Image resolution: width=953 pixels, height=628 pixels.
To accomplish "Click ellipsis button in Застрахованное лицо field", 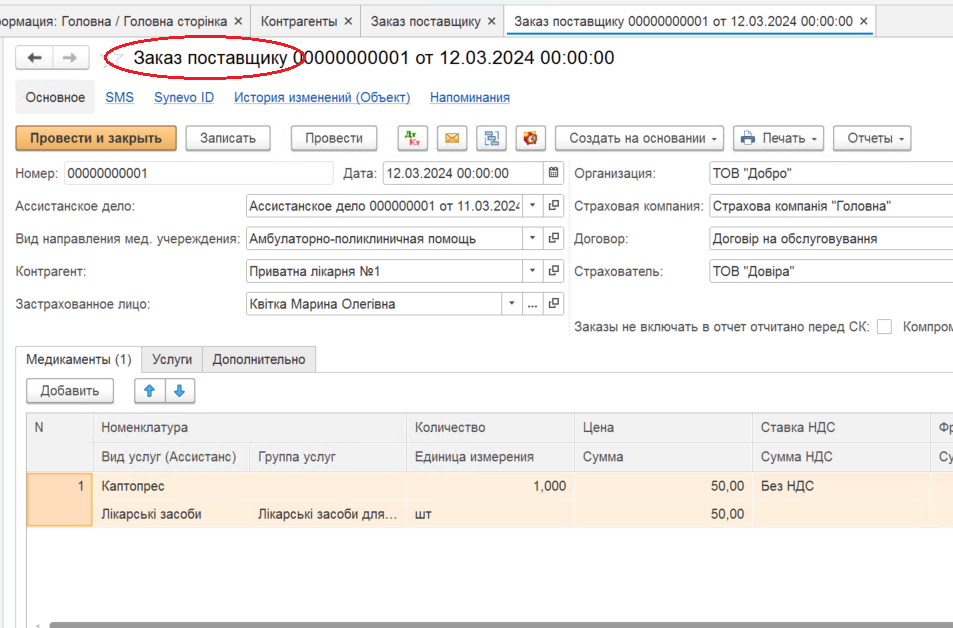I will tap(533, 304).
